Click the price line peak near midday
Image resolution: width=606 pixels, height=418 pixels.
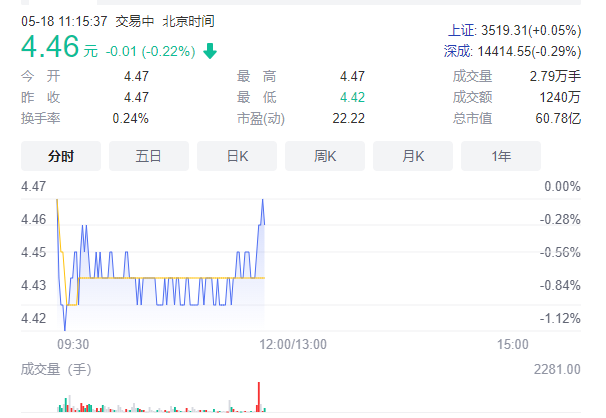click(263, 200)
